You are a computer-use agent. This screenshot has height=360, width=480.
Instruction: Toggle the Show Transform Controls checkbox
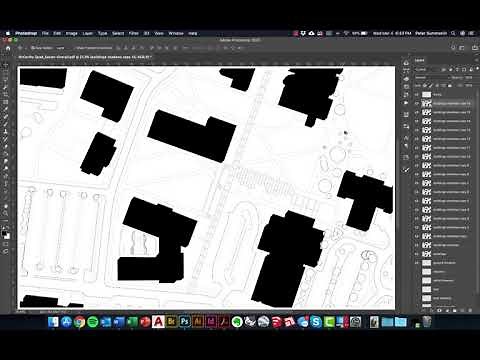click(x=76, y=48)
